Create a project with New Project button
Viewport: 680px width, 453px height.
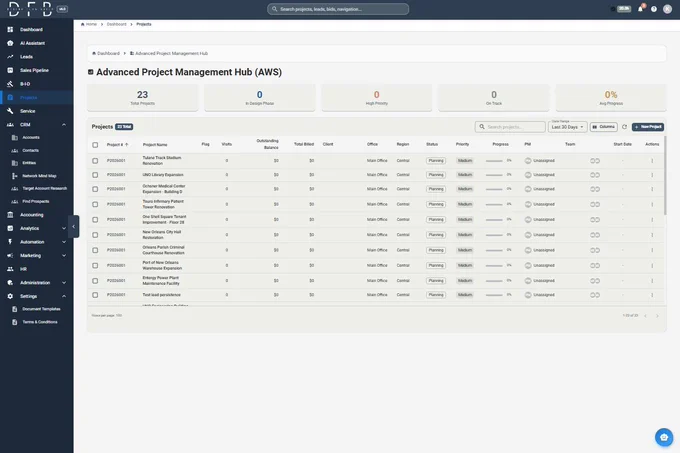[x=648, y=127]
